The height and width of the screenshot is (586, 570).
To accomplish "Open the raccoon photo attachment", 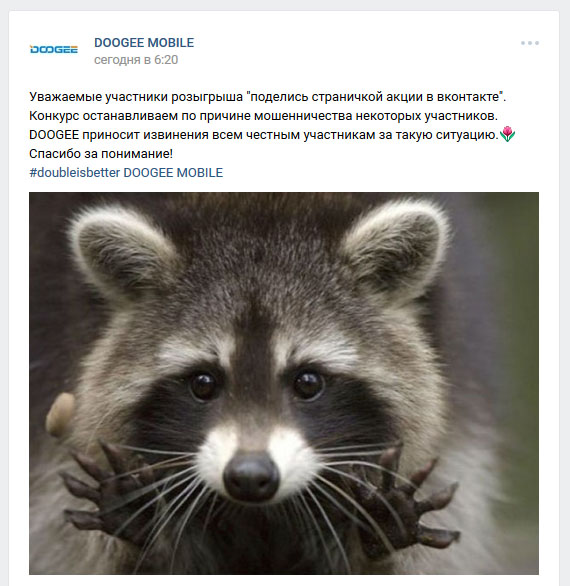I will 284,383.
